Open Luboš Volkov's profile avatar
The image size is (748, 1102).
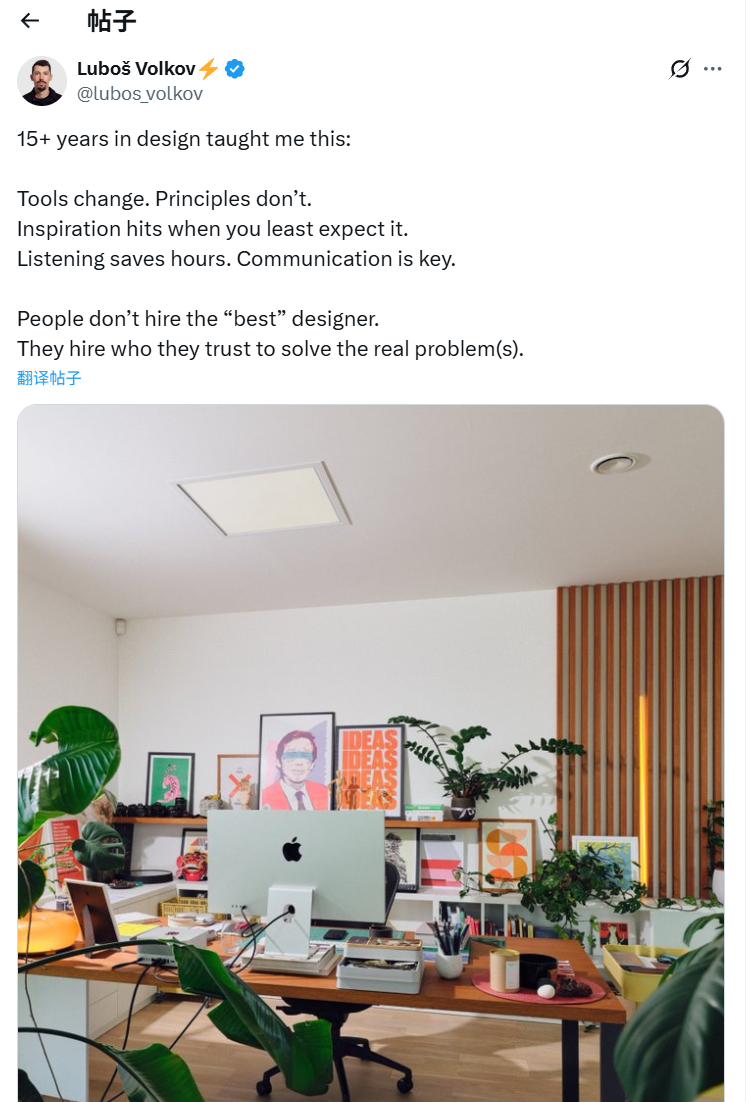click(x=42, y=81)
